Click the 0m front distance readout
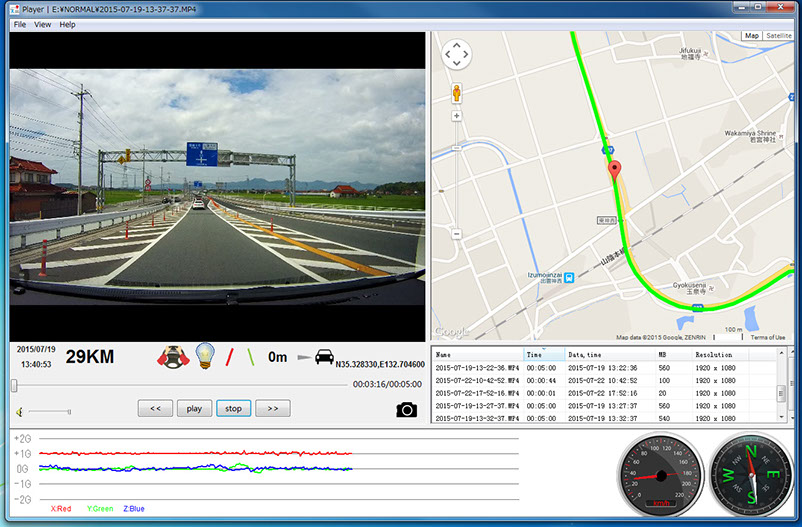 277,357
